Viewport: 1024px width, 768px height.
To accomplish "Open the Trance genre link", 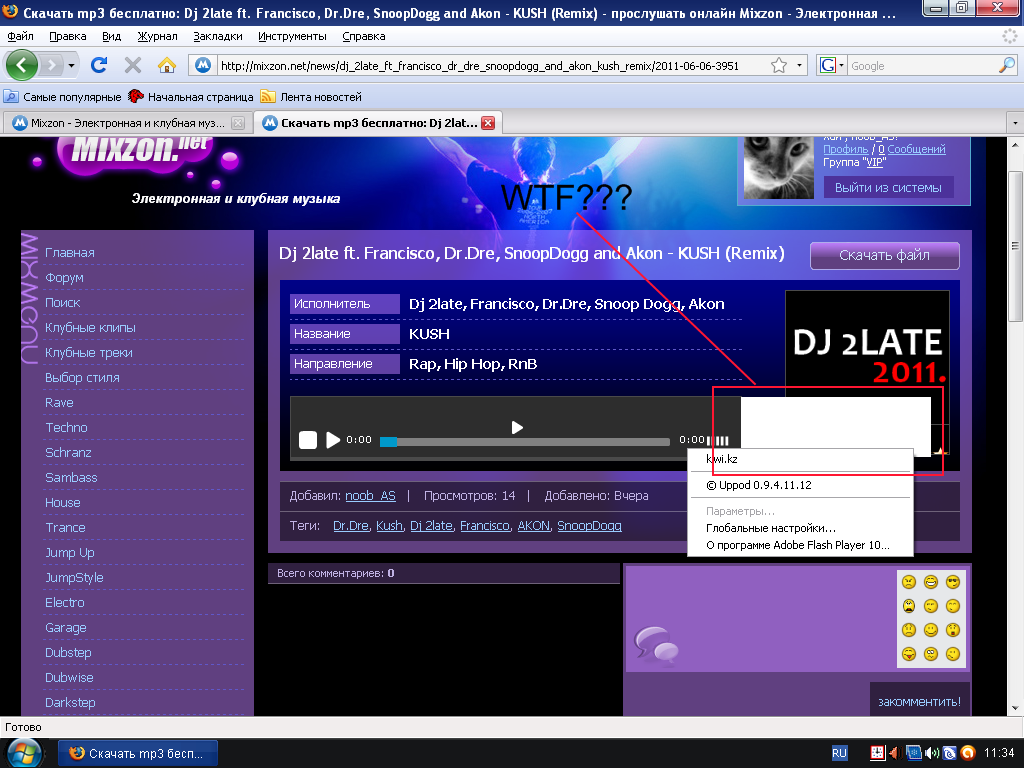I will (x=65, y=527).
